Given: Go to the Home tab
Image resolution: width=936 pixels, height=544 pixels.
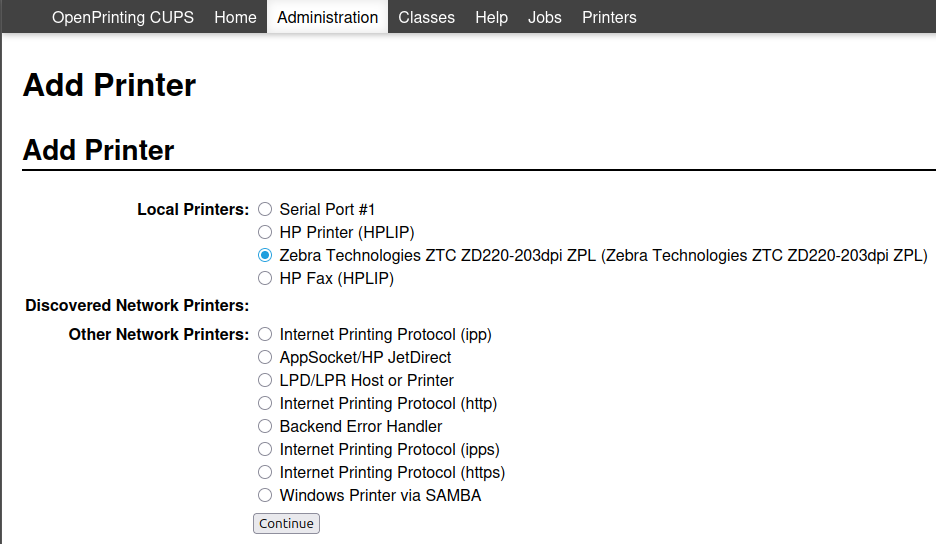Looking at the screenshot, I should [x=235, y=17].
